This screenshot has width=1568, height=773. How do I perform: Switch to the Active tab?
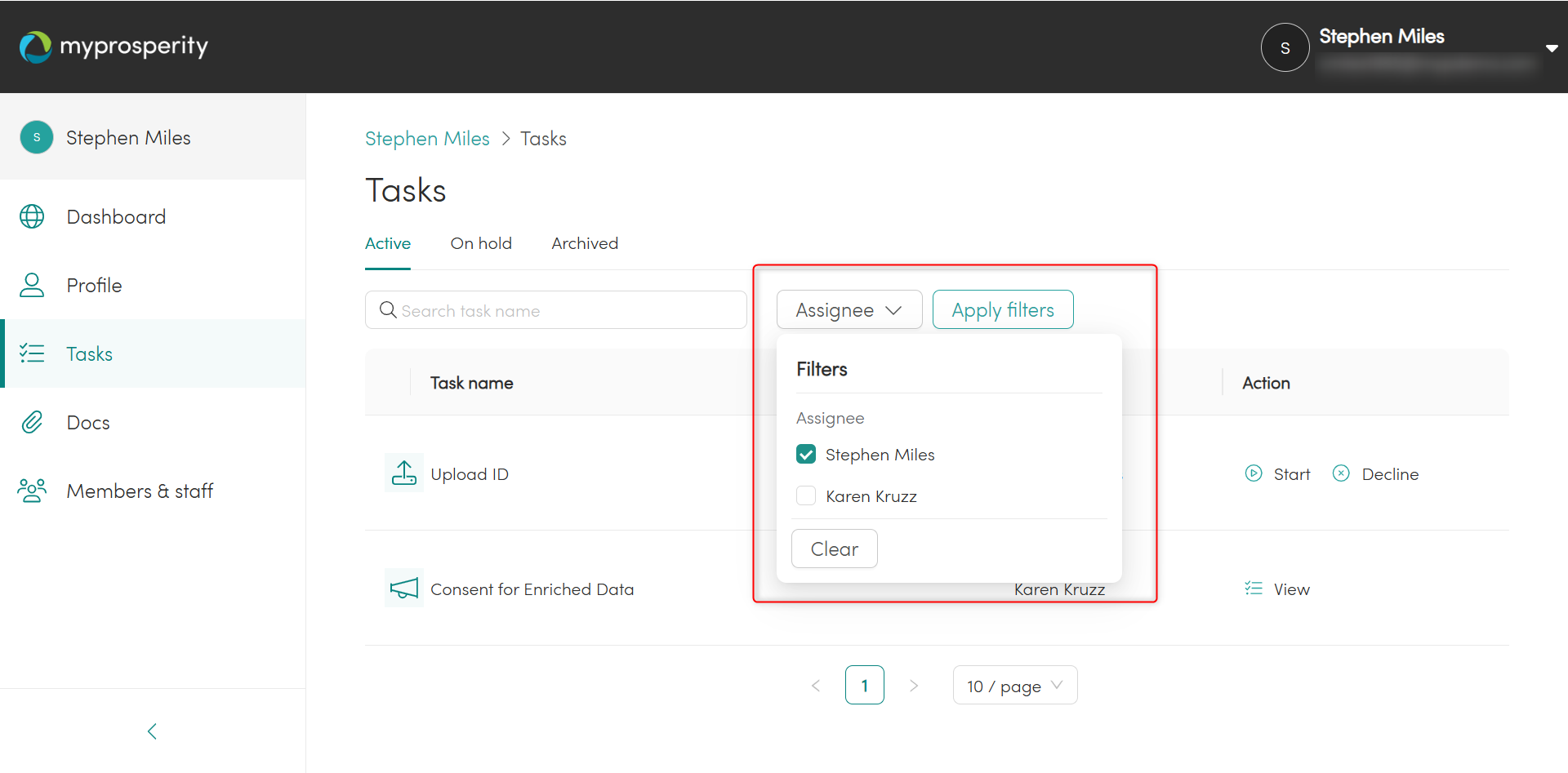point(388,243)
